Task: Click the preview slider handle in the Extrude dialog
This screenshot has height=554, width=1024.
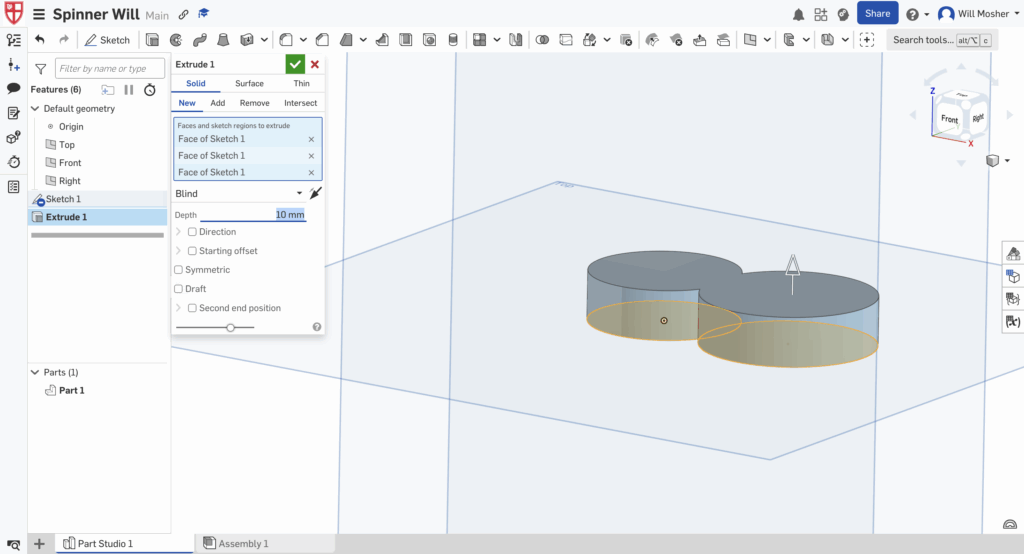Action: coord(231,327)
